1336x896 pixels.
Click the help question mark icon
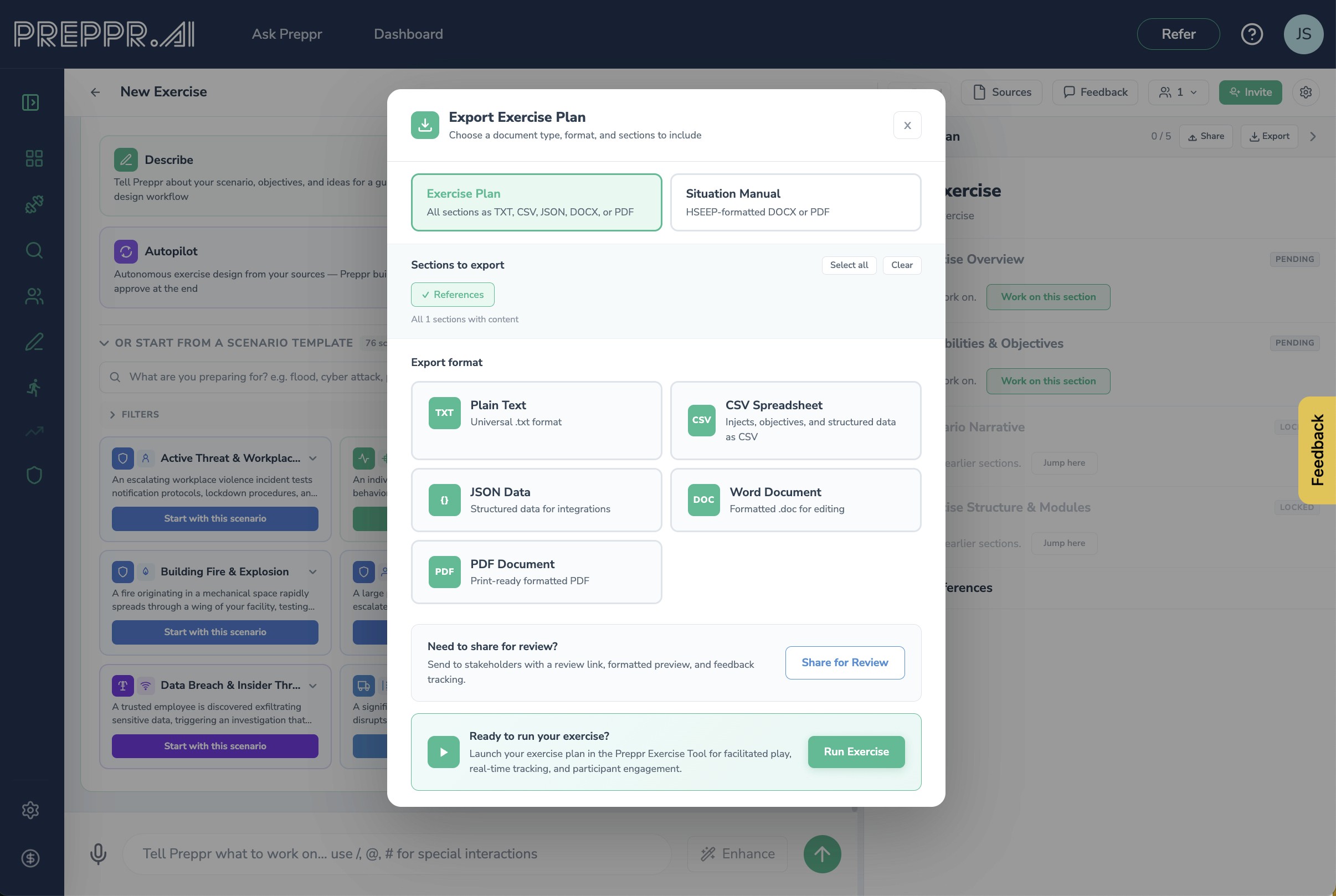[x=1251, y=34]
